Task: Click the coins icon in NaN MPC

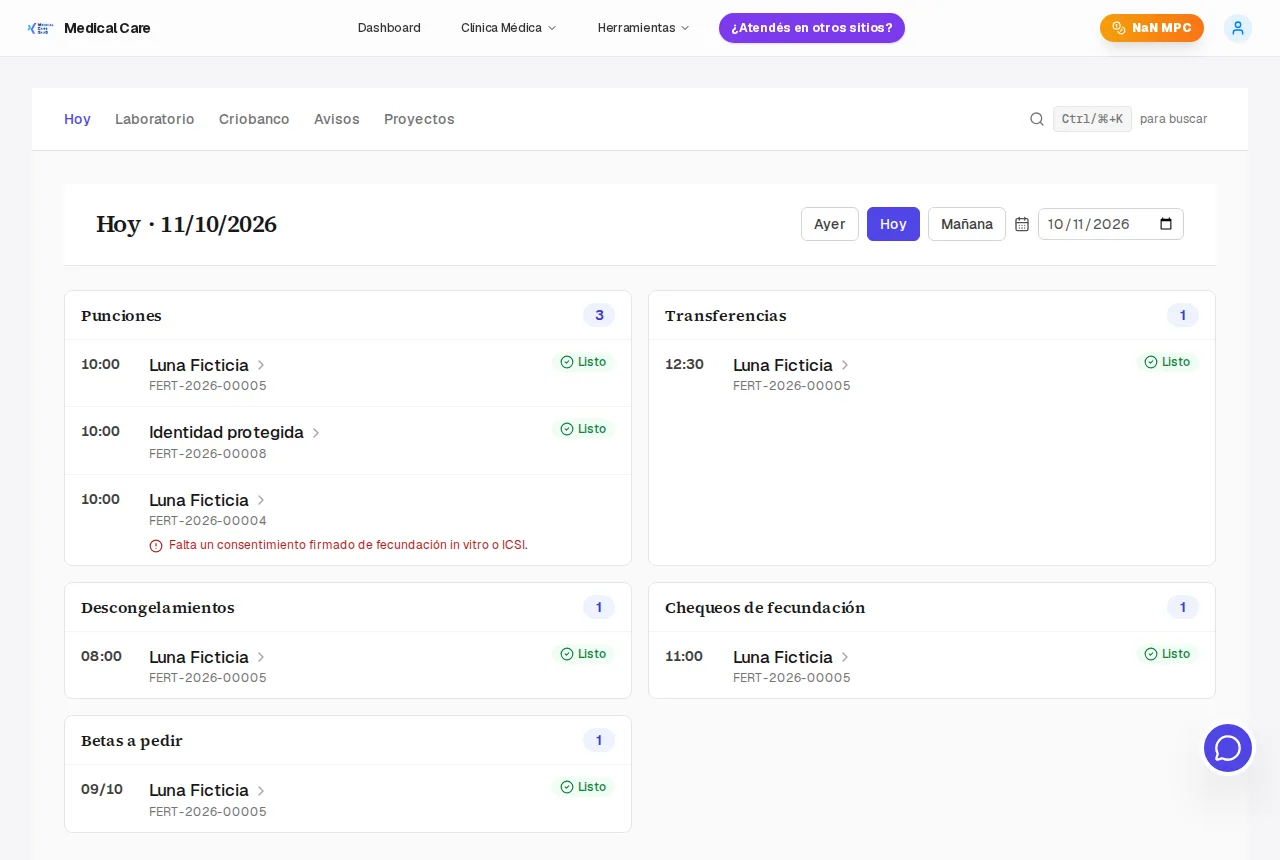Action: 1119,28
